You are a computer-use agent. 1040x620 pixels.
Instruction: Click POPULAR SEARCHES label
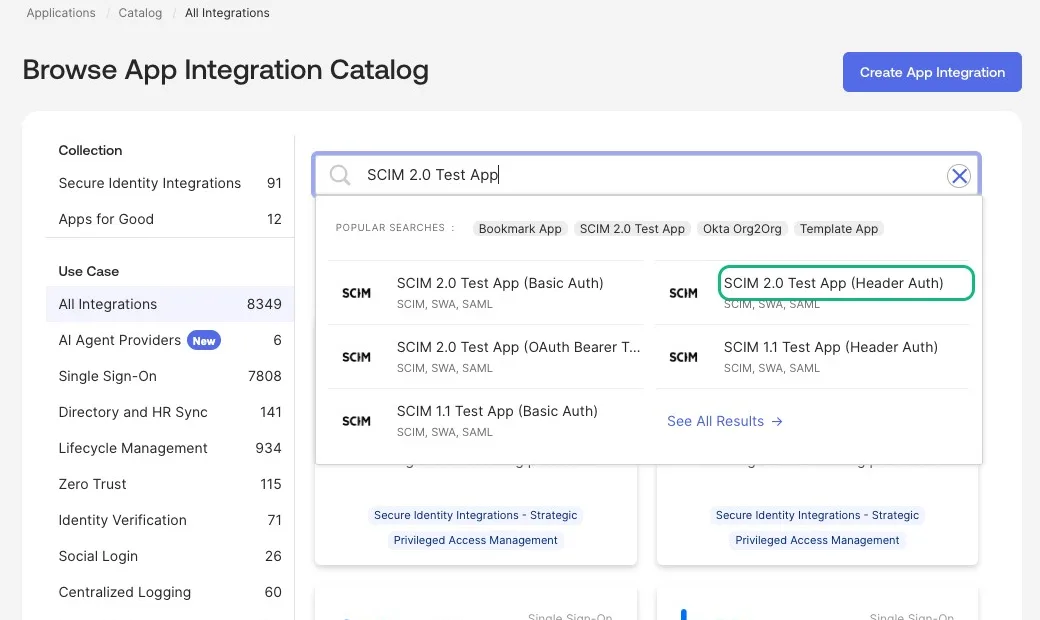(395, 227)
